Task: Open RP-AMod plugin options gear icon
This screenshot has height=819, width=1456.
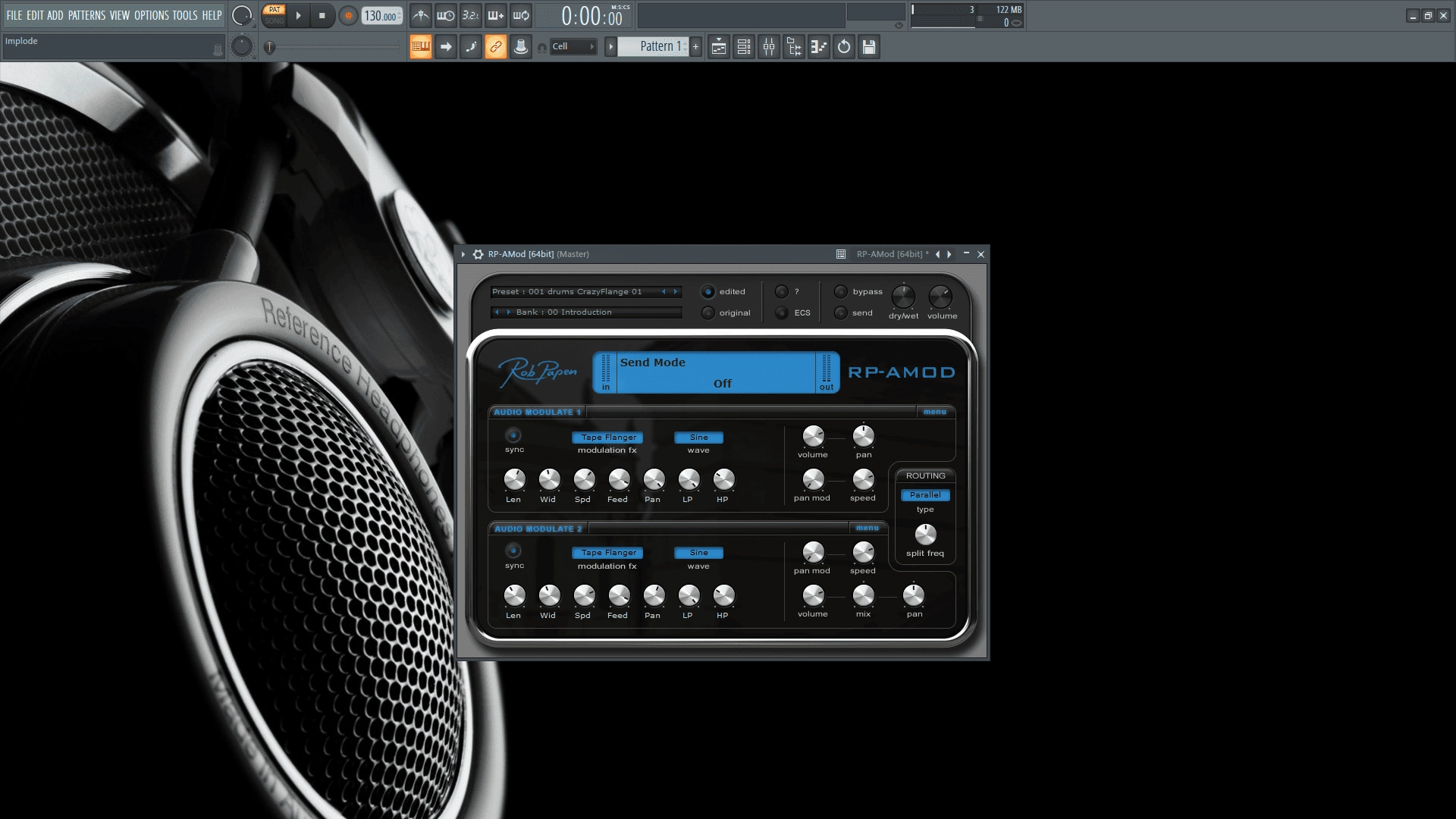Action: coord(479,254)
